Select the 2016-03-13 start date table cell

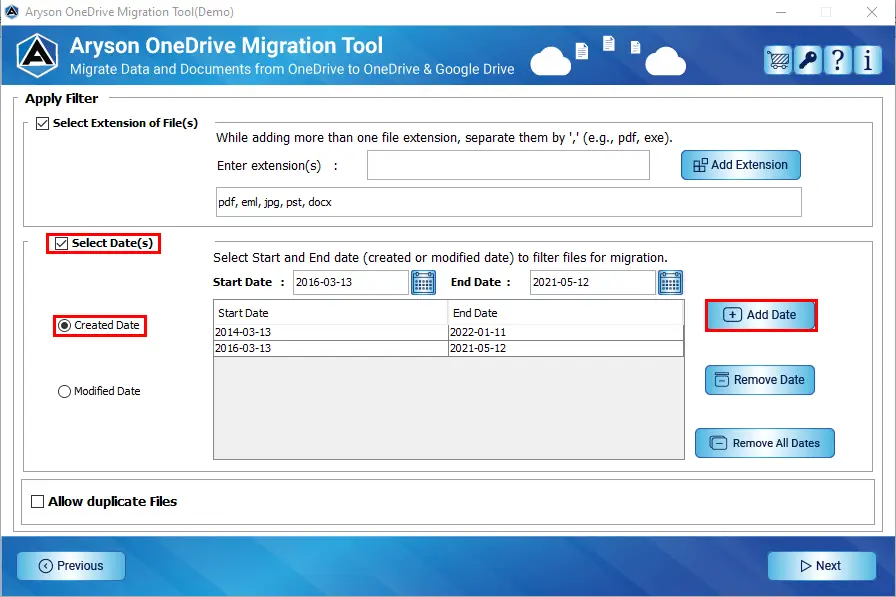[331, 348]
